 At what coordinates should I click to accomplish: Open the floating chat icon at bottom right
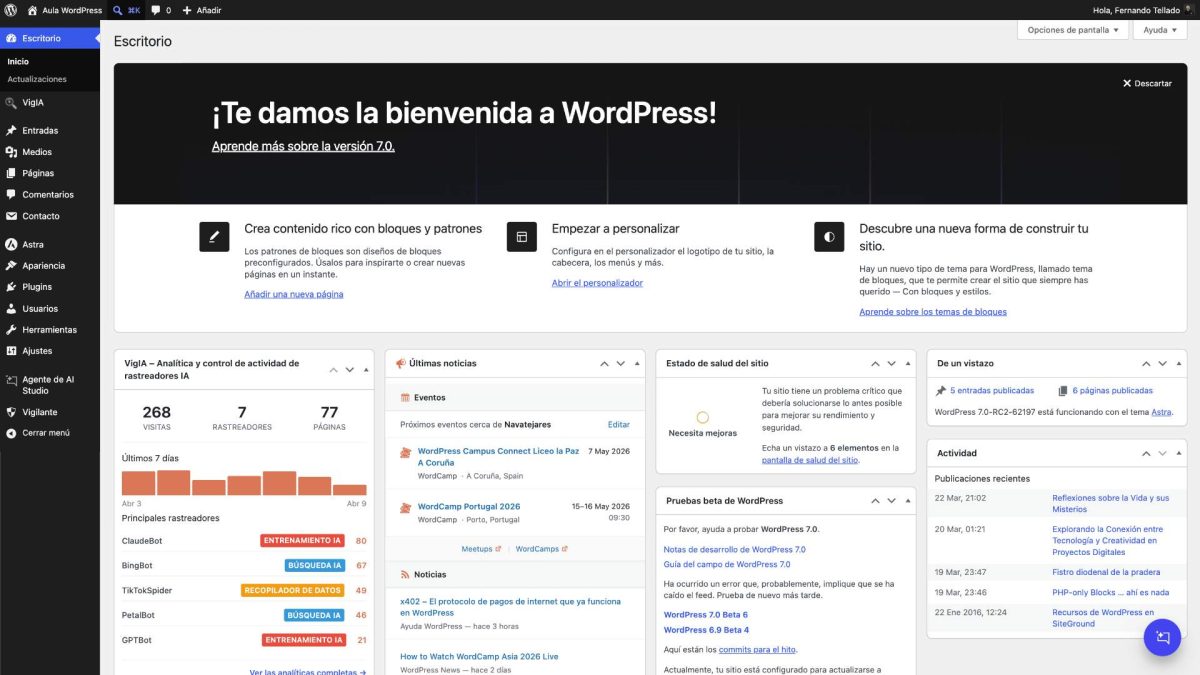(1162, 637)
